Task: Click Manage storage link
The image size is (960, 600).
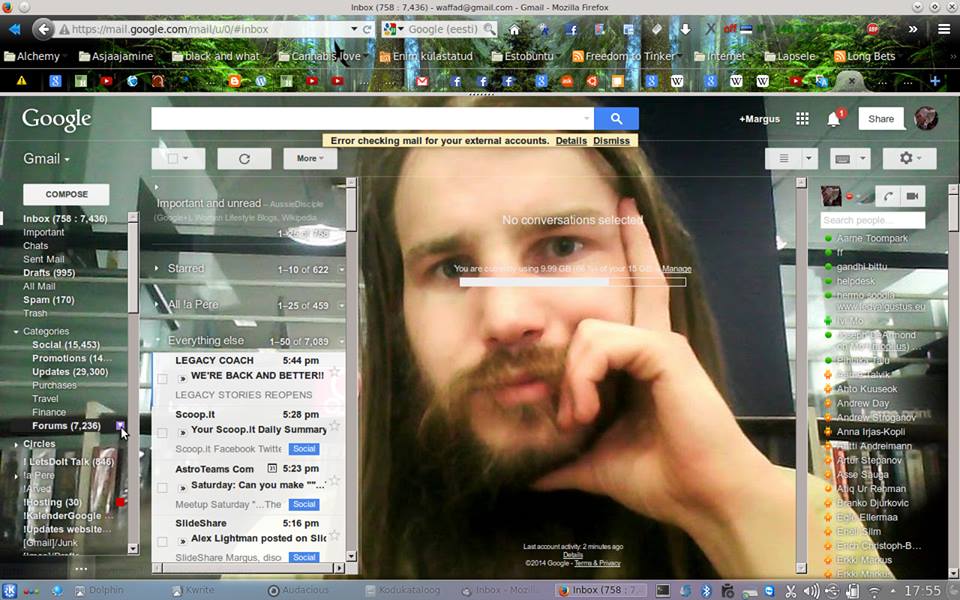Action: point(677,269)
